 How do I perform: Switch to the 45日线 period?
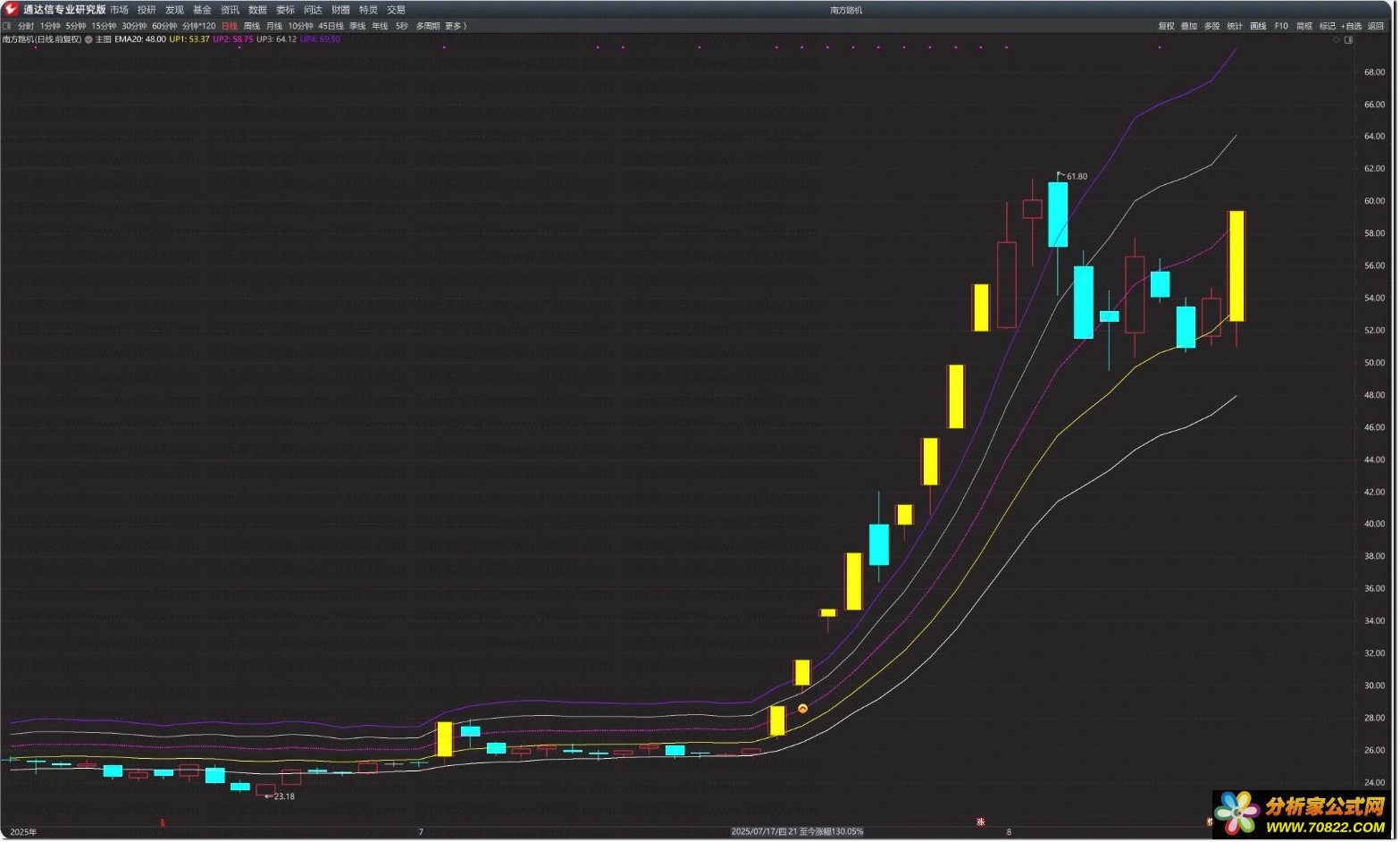[331, 26]
